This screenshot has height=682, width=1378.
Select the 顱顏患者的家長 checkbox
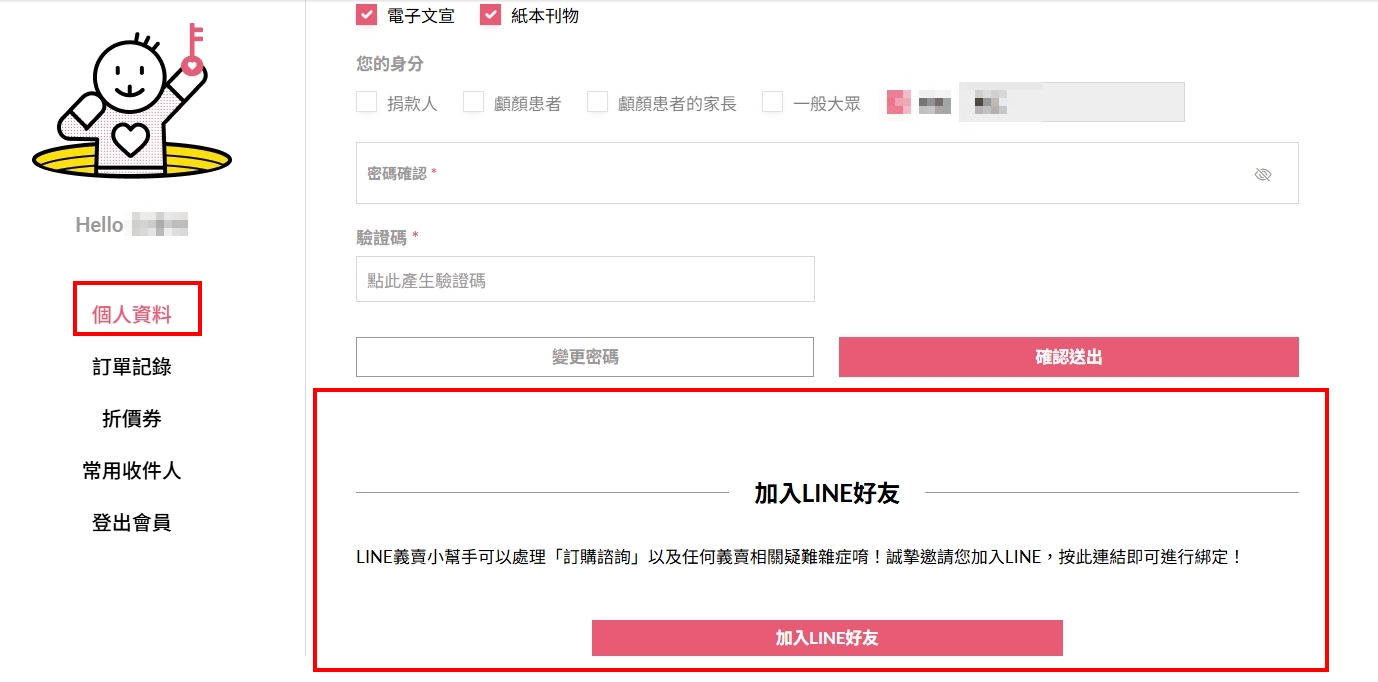coord(598,102)
